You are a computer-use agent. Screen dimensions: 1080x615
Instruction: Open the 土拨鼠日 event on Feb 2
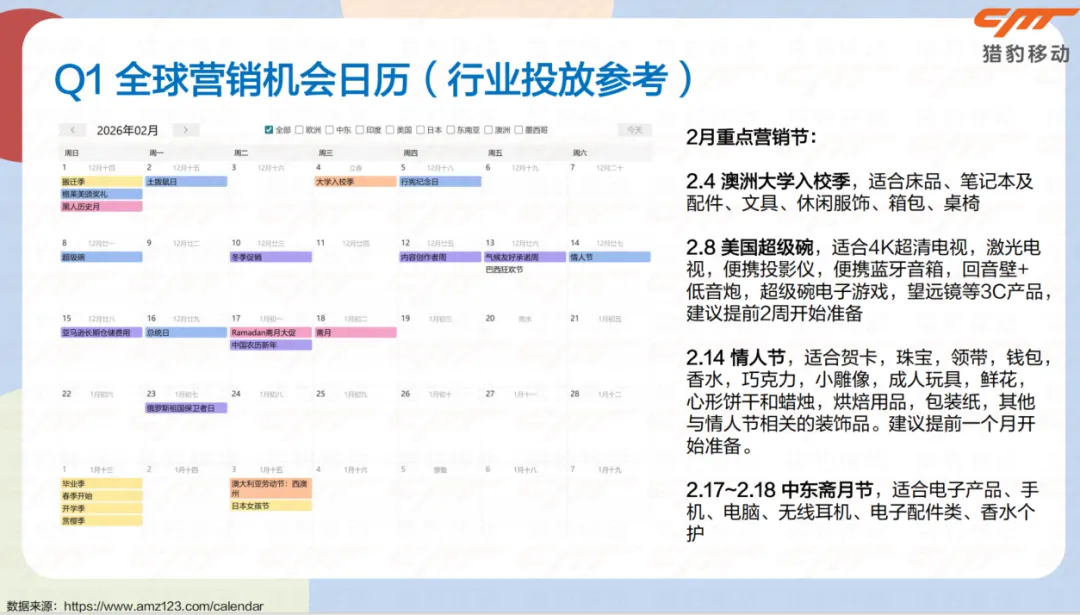[x=186, y=182]
